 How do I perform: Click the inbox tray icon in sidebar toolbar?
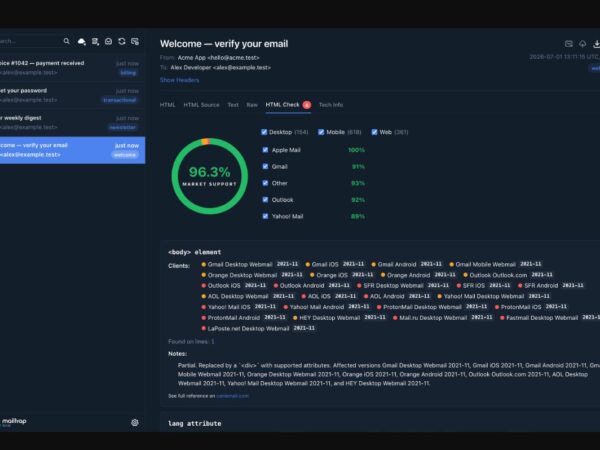(108, 41)
